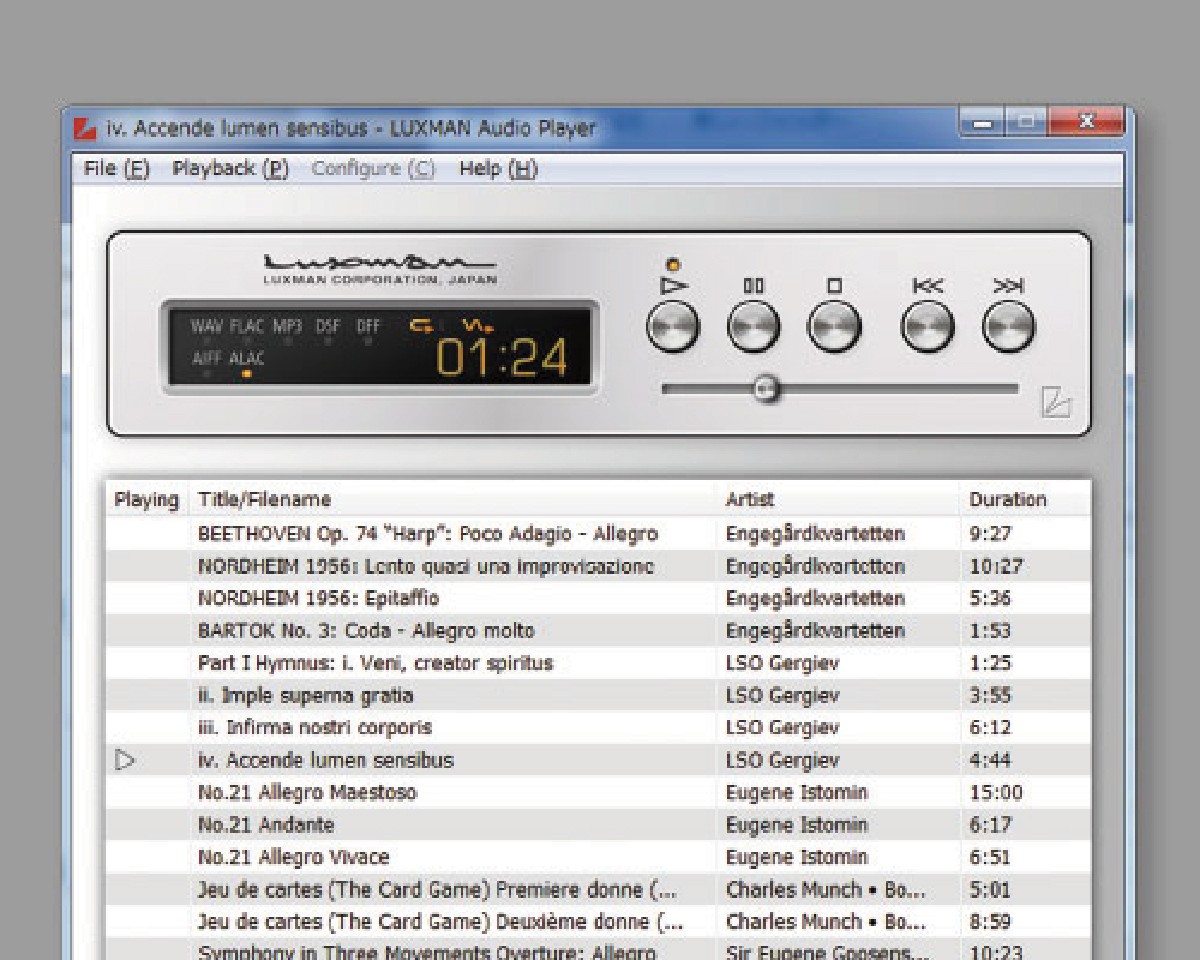The height and width of the screenshot is (960, 1200).
Task: Open the Configure menu
Action: tap(373, 168)
